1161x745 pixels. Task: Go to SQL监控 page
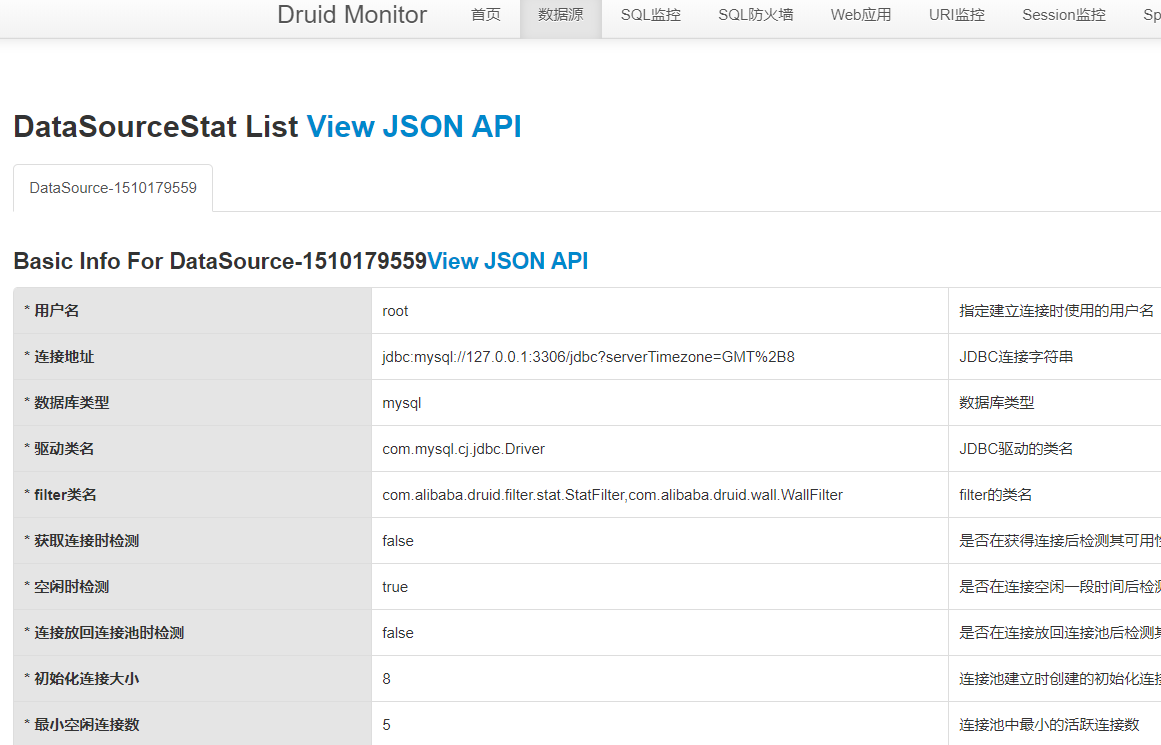click(x=650, y=15)
